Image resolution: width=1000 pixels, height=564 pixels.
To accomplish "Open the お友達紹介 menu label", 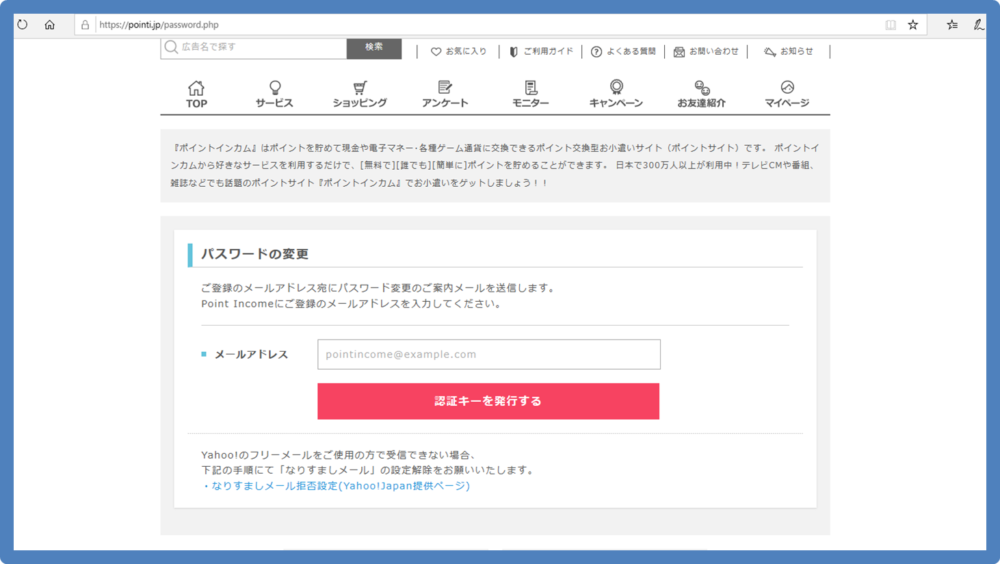I will 702,103.
